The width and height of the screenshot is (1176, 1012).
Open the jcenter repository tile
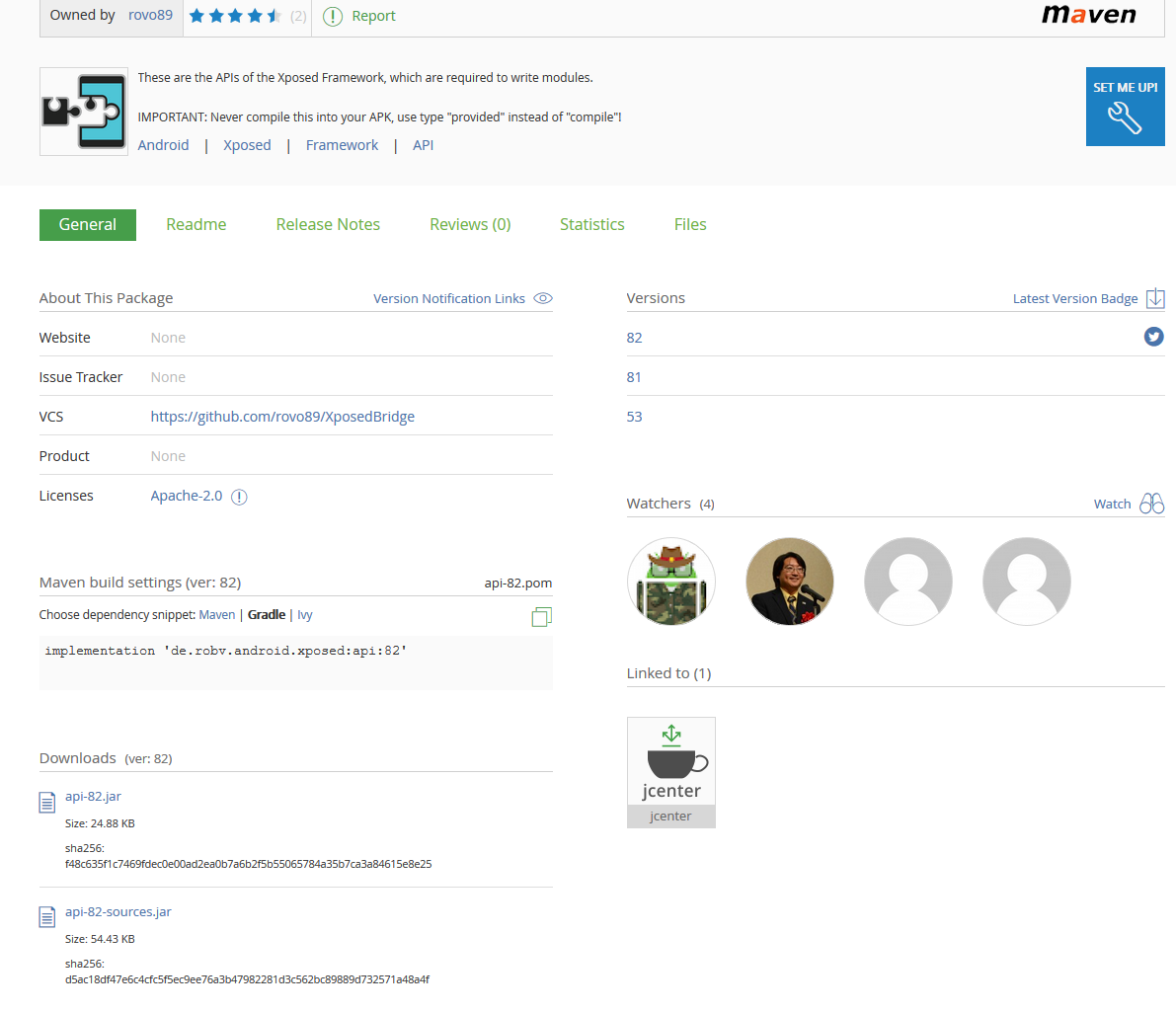[x=671, y=772]
